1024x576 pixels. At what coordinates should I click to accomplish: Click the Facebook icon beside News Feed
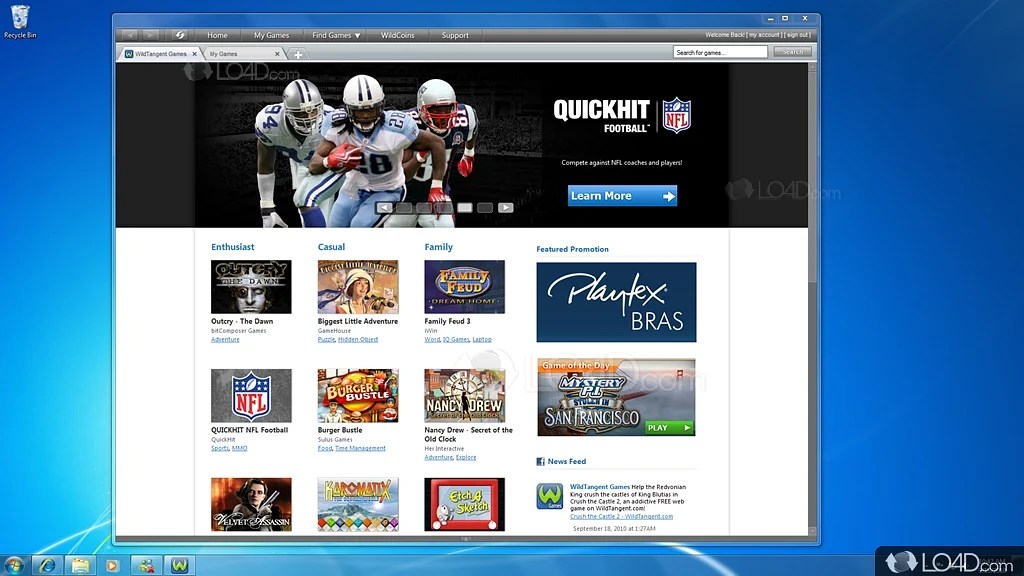540,461
